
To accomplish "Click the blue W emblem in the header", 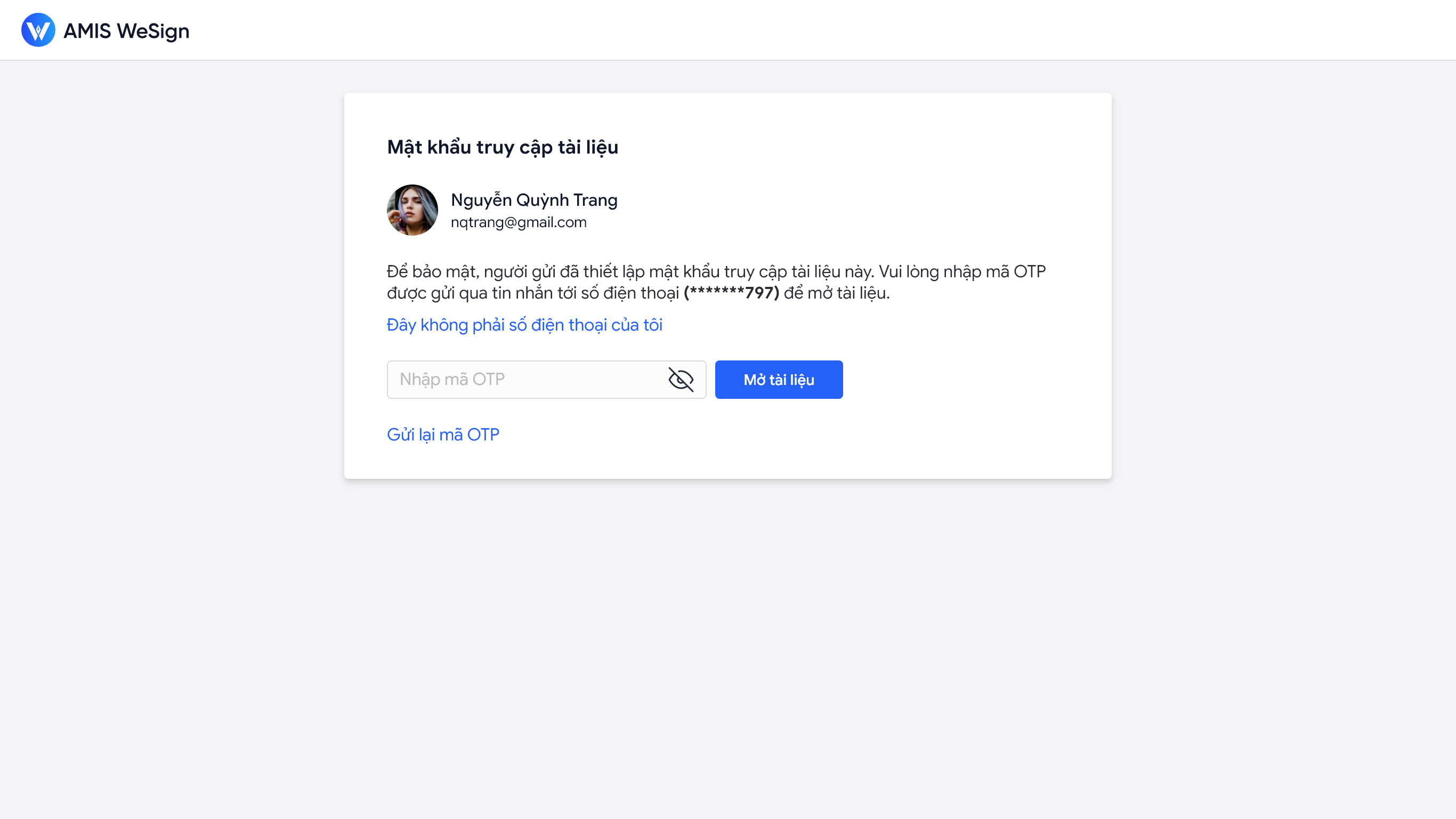I will point(38,30).
